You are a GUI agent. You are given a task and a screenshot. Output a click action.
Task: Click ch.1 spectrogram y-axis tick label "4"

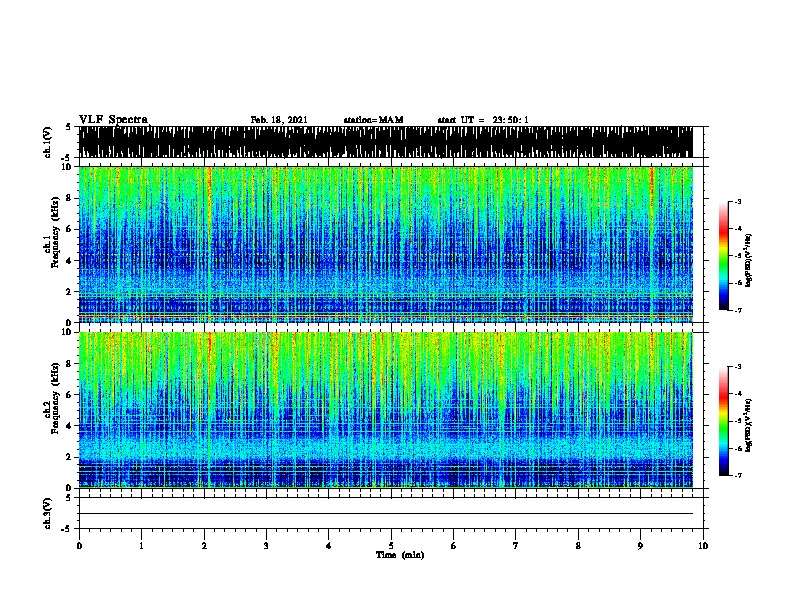pos(69,261)
